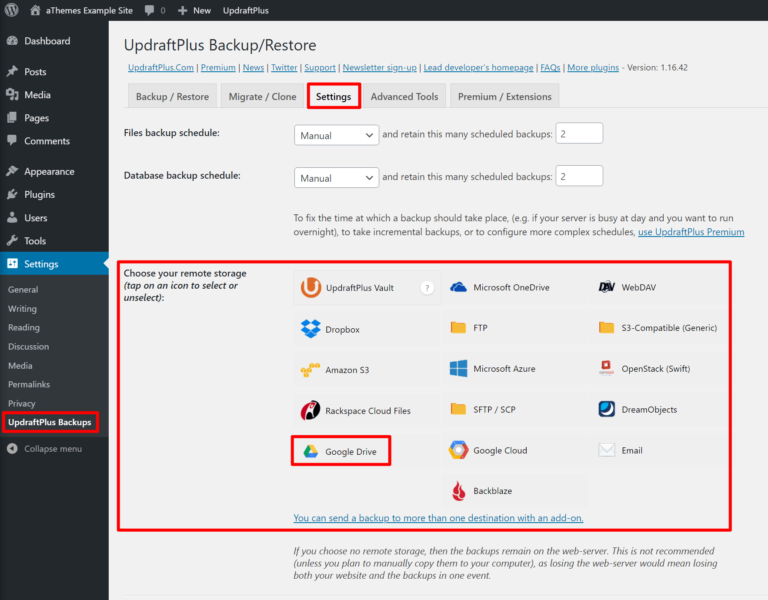Open the General settings submenu
Image resolution: width=768 pixels, height=600 pixels.
[23, 289]
